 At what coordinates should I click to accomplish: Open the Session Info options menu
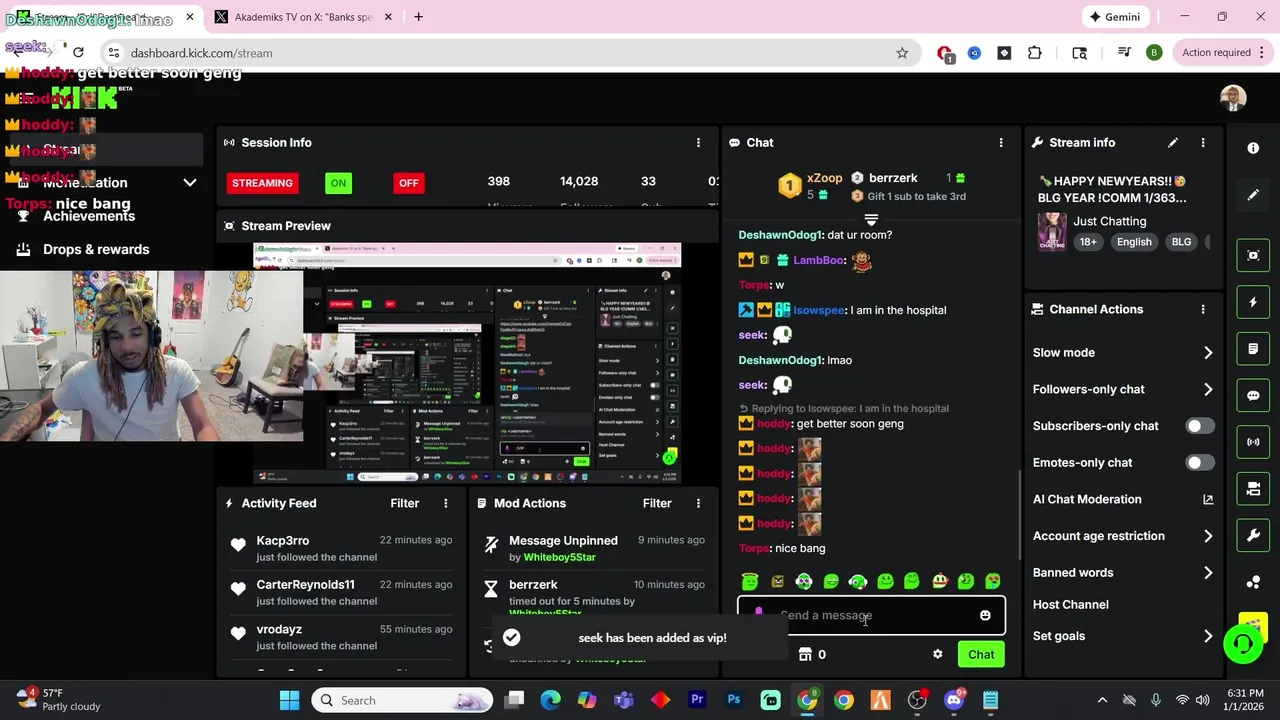698,143
